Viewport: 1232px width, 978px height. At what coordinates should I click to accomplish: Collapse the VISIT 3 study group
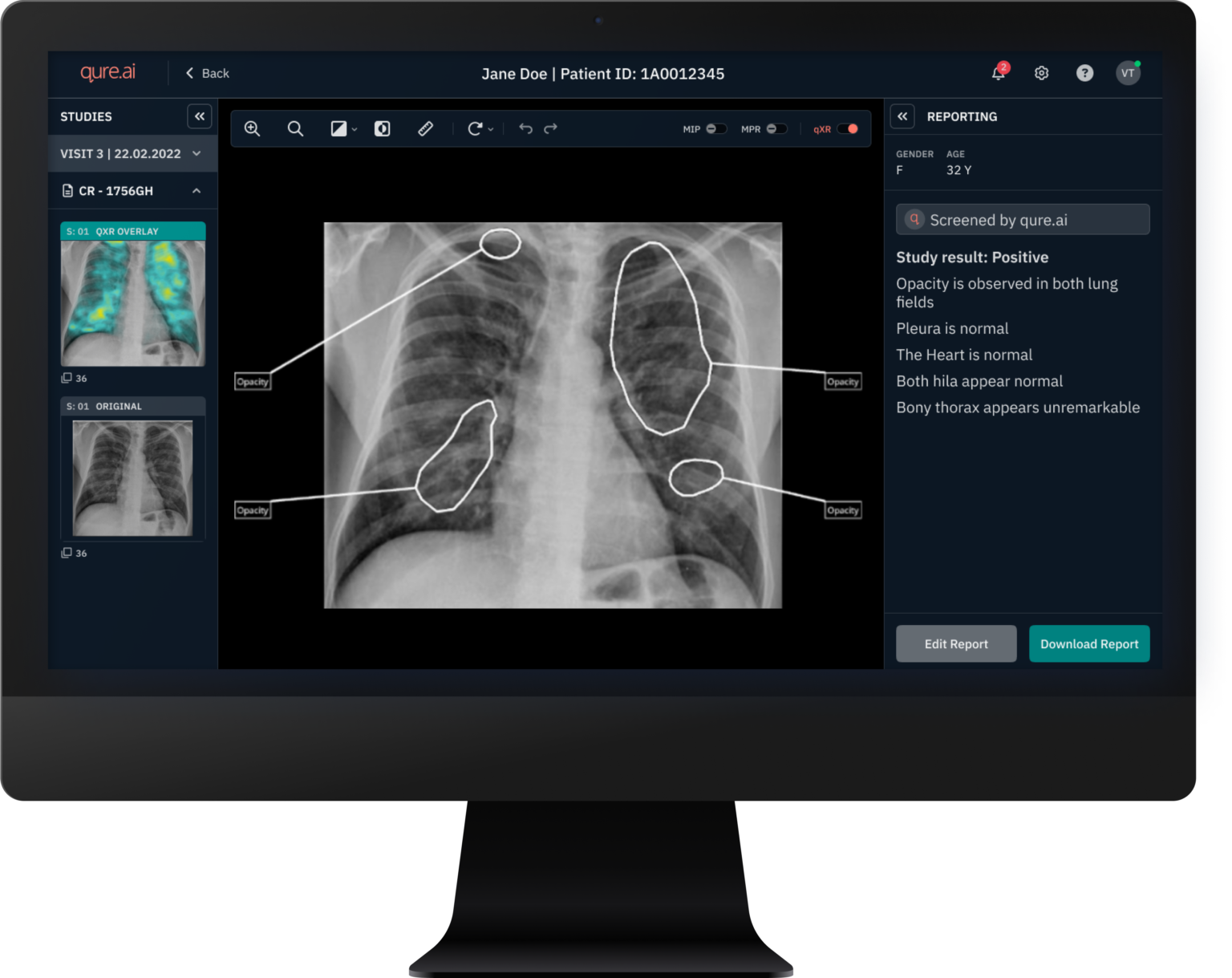pos(197,153)
